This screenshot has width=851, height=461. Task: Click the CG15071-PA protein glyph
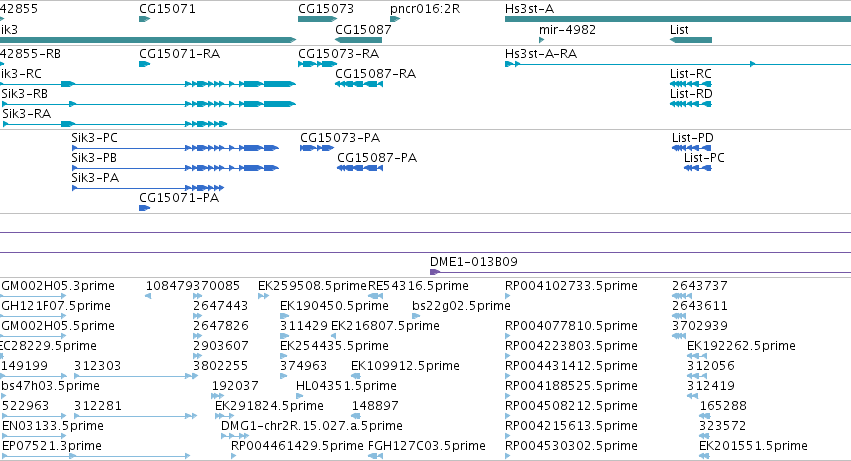tap(144, 208)
